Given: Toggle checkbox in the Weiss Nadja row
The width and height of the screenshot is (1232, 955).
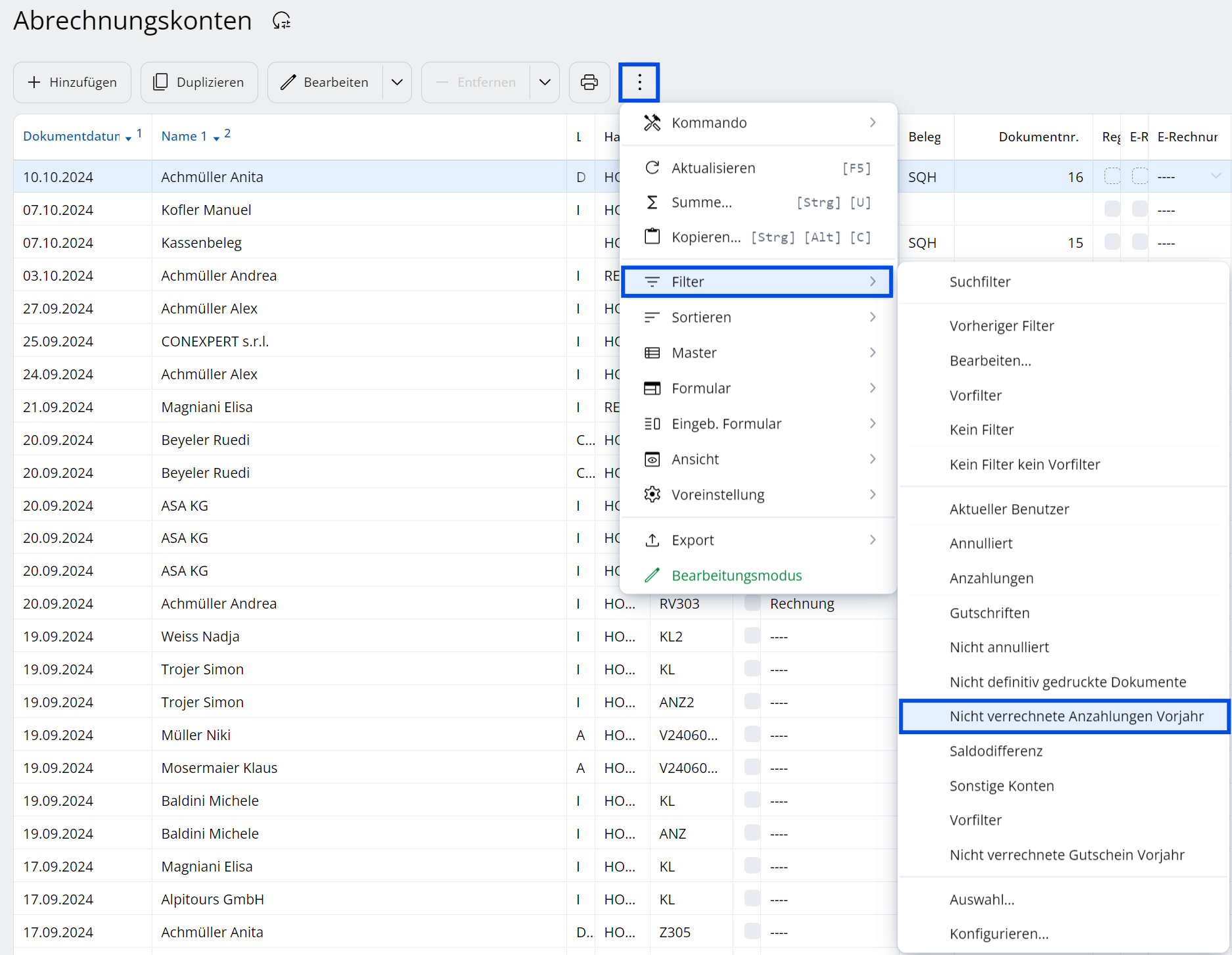Looking at the screenshot, I should coord(752,636).
